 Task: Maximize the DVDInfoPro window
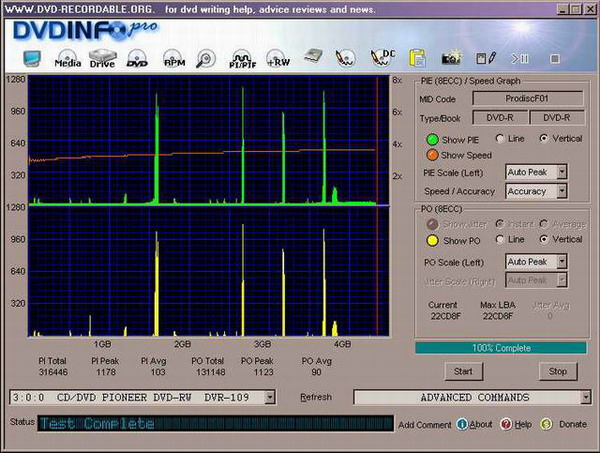(576, 9)
